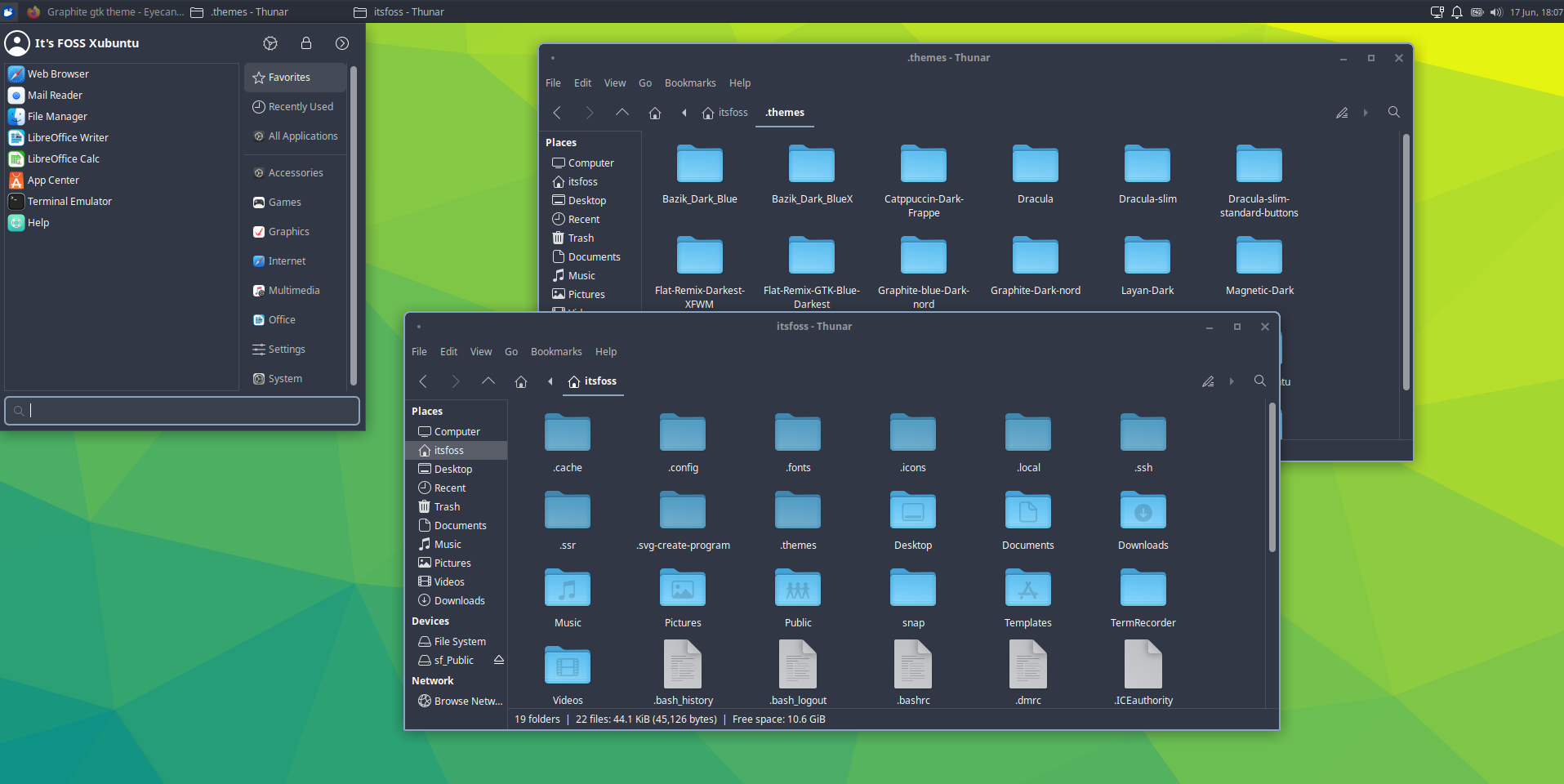The image size is (1564, 784).
Task: Activate the search icon in the itsfoss window
Action: (x=1259, y=381)
